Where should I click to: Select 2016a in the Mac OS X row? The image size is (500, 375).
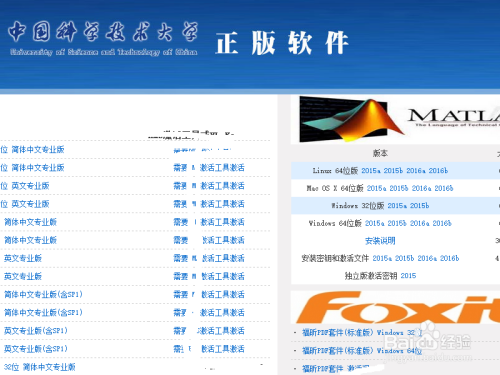421,188
